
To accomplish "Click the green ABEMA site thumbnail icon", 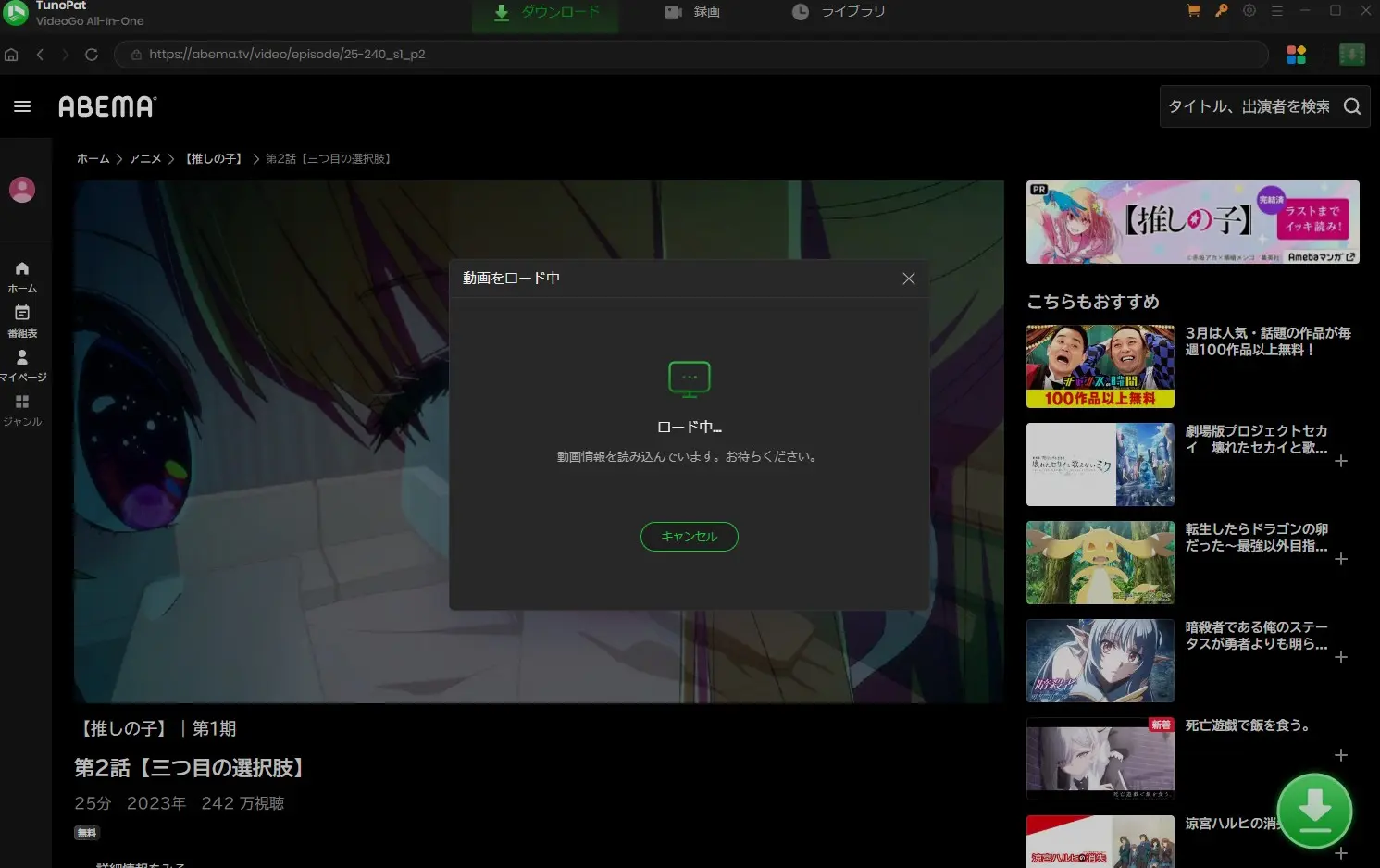I will [1351, 55].
